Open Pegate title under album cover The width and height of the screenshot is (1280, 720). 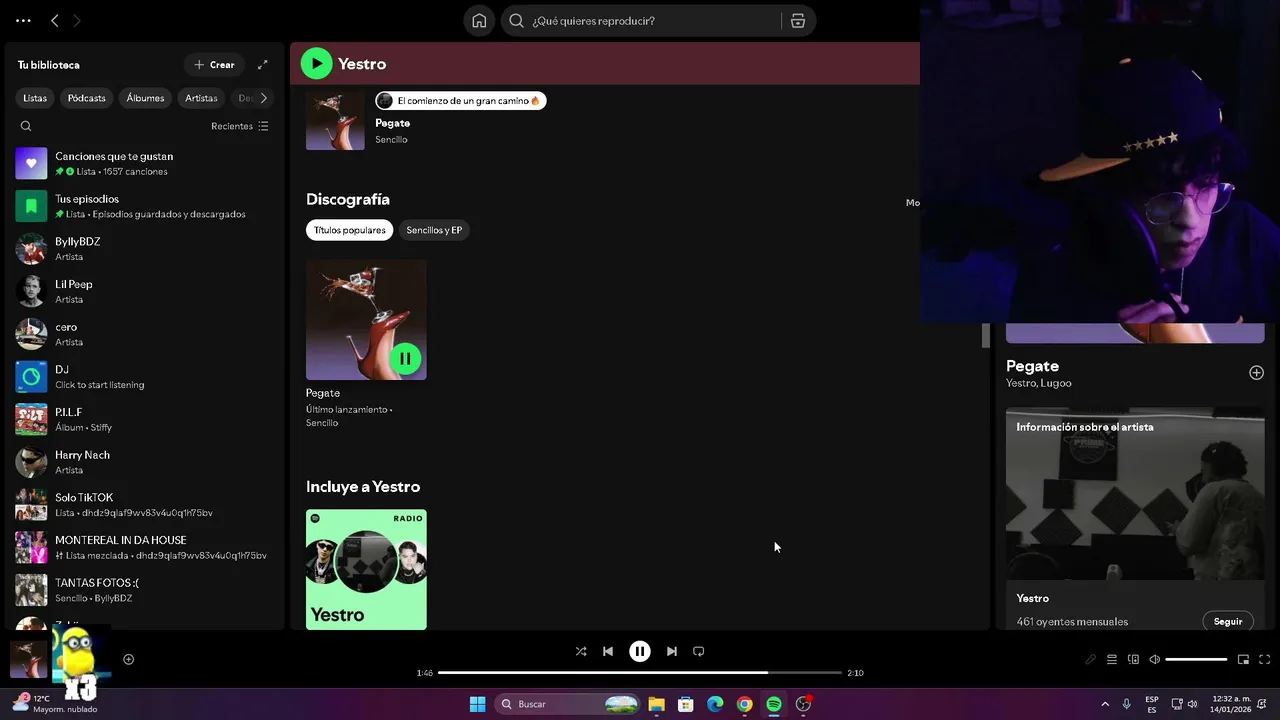tap(323, 393)
